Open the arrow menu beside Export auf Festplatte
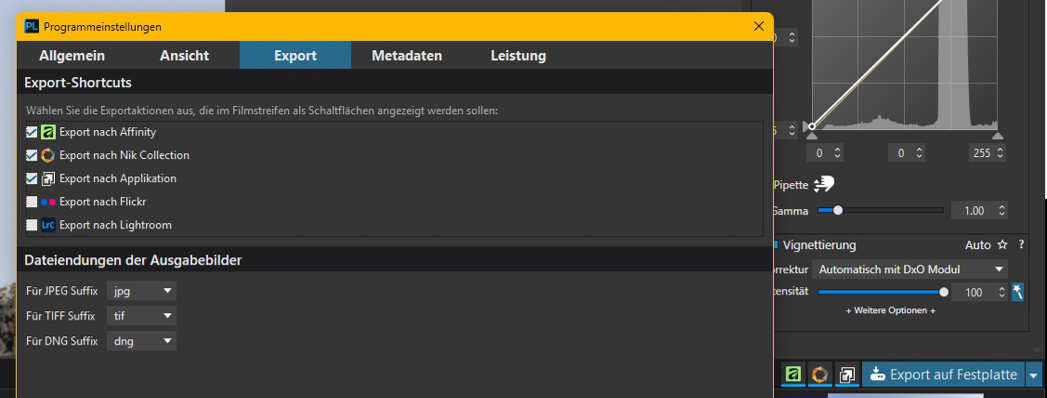 pyautogui.click(x=1034, y=375)
